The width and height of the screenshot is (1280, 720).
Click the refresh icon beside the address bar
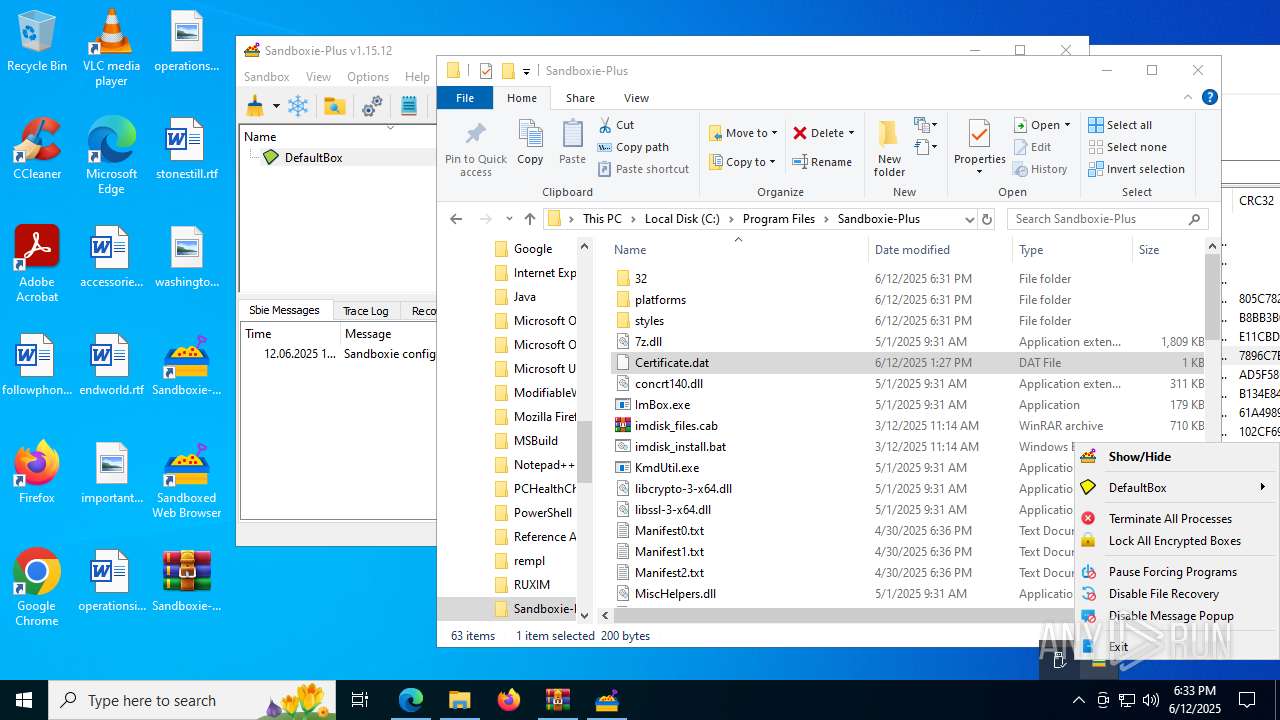click(987, 219)
